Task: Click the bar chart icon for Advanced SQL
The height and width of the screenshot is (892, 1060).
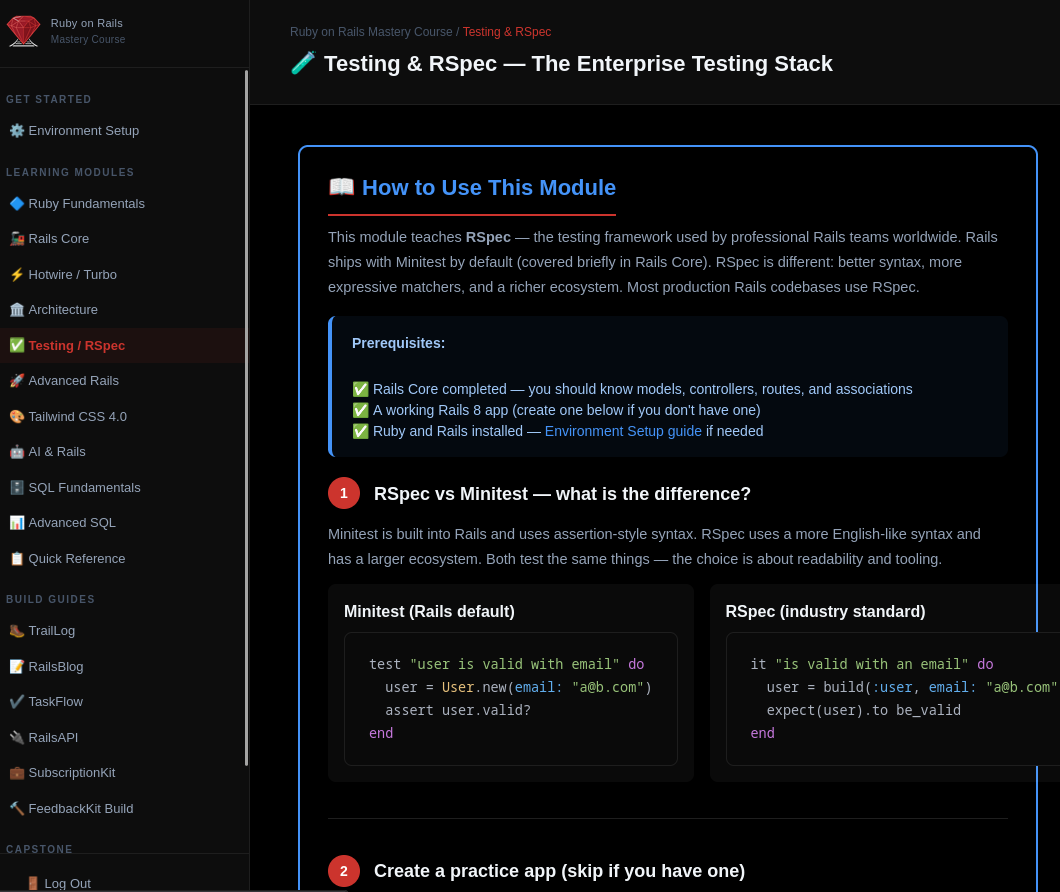Action: click(17, 523)
